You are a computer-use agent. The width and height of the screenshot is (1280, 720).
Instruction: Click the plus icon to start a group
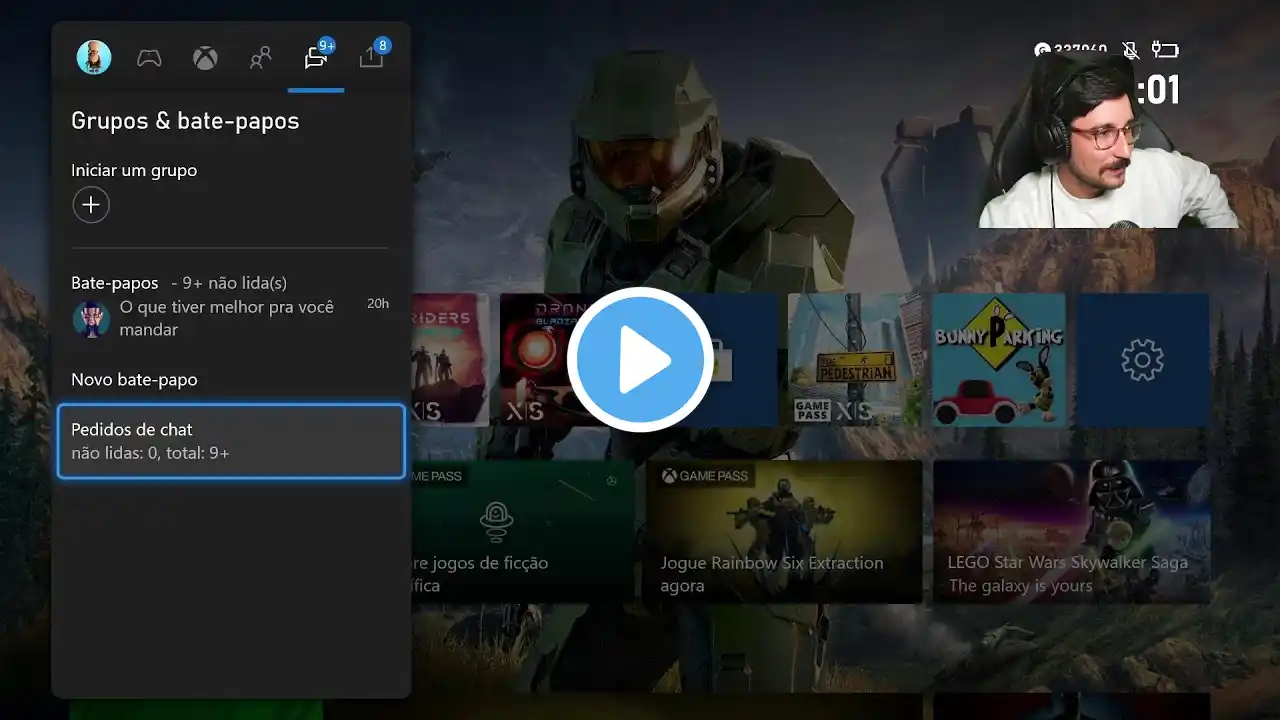(x=91, y=205)
